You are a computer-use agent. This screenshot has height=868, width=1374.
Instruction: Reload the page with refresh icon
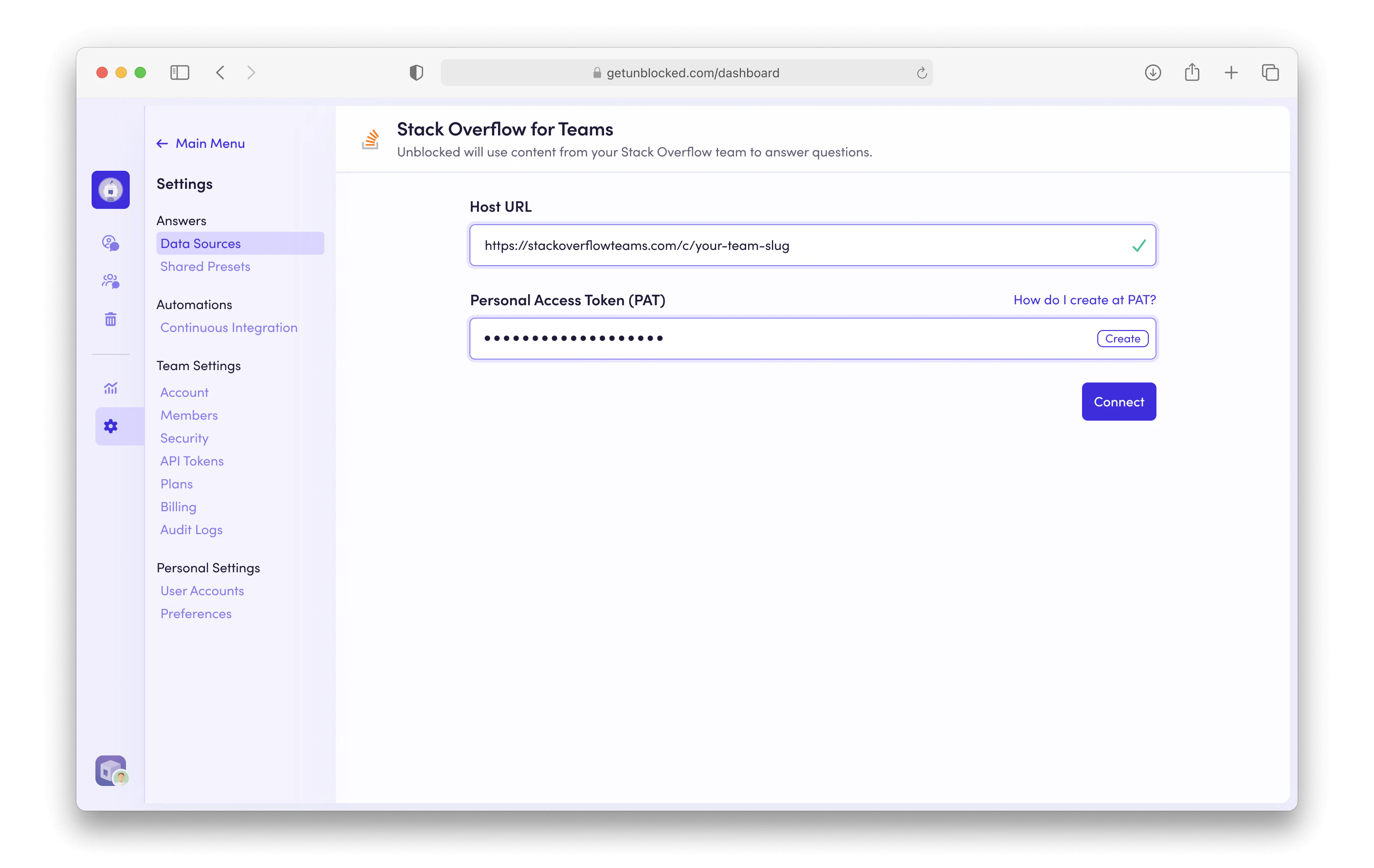coord(922,73)
